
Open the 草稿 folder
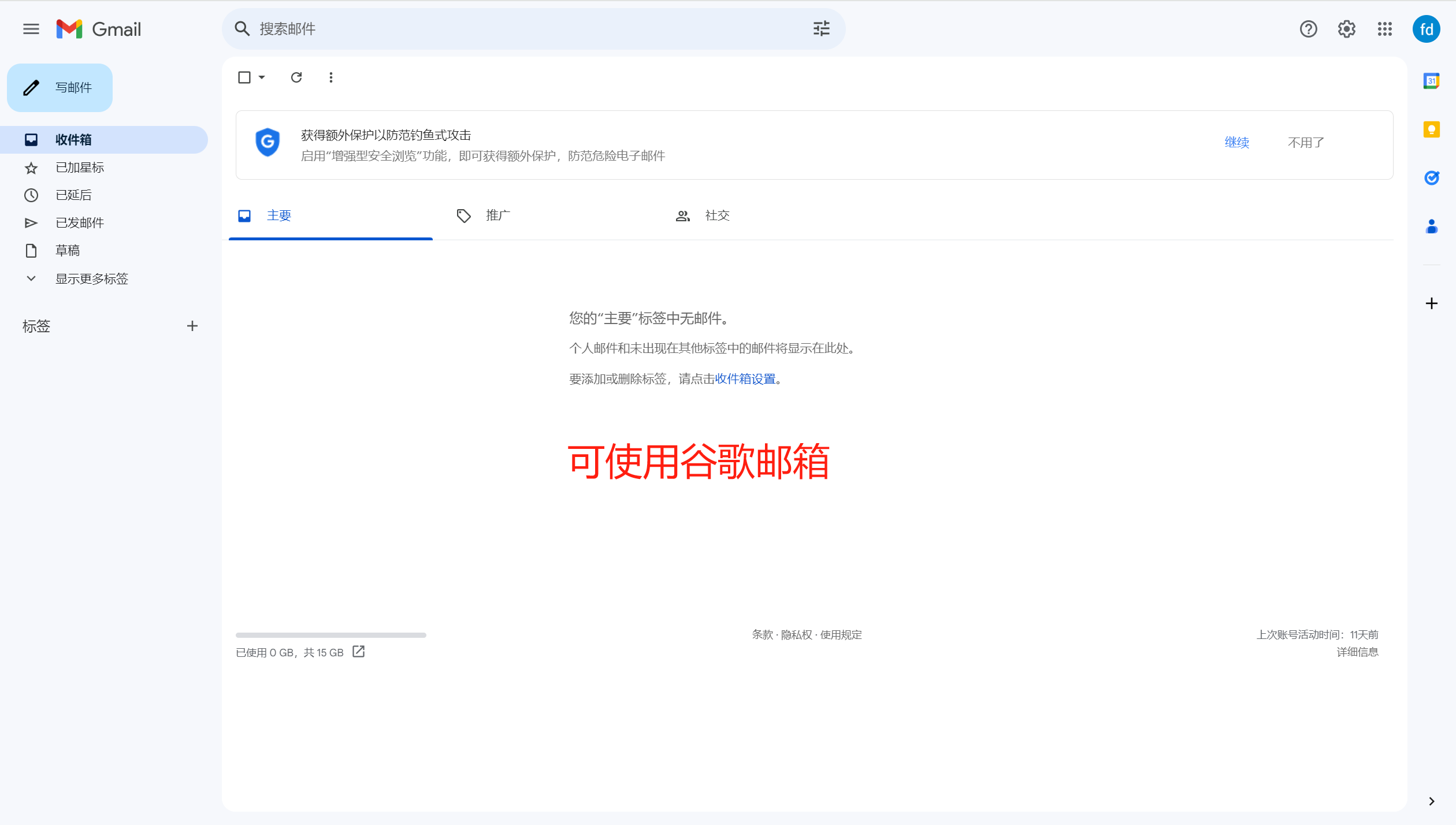[x=104, y=251]
